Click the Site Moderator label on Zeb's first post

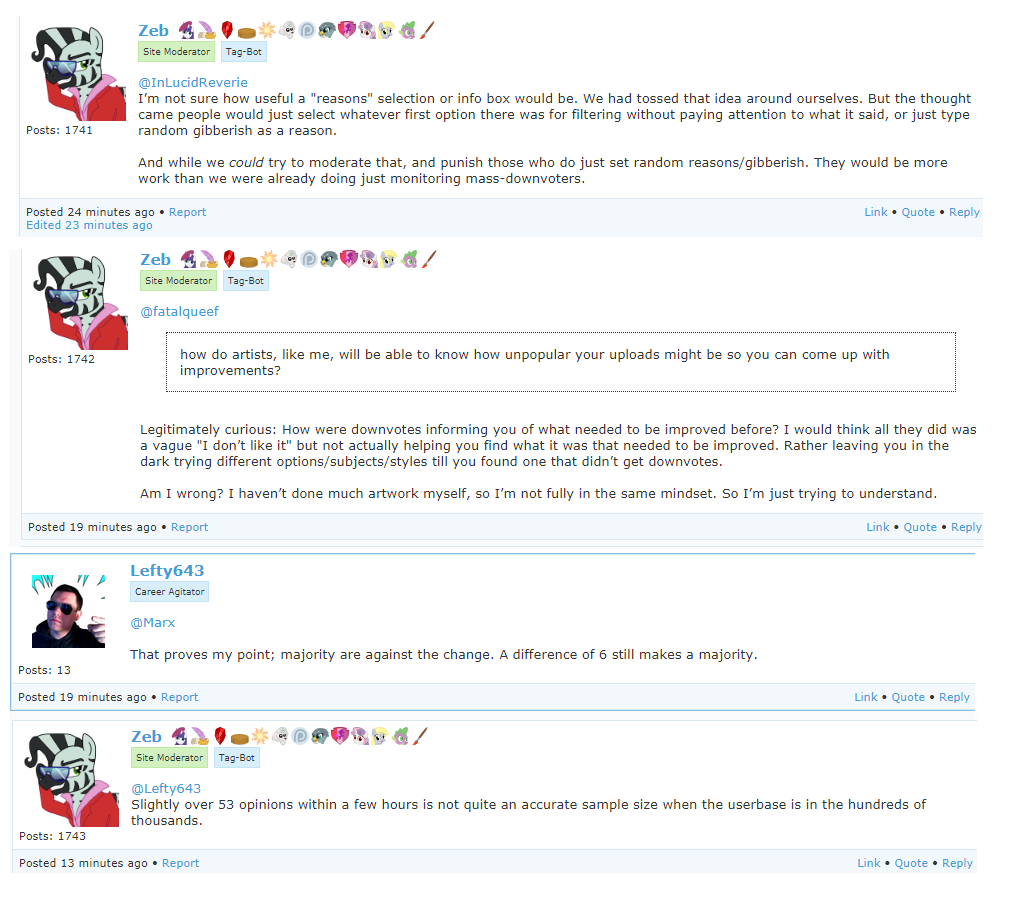176,52
